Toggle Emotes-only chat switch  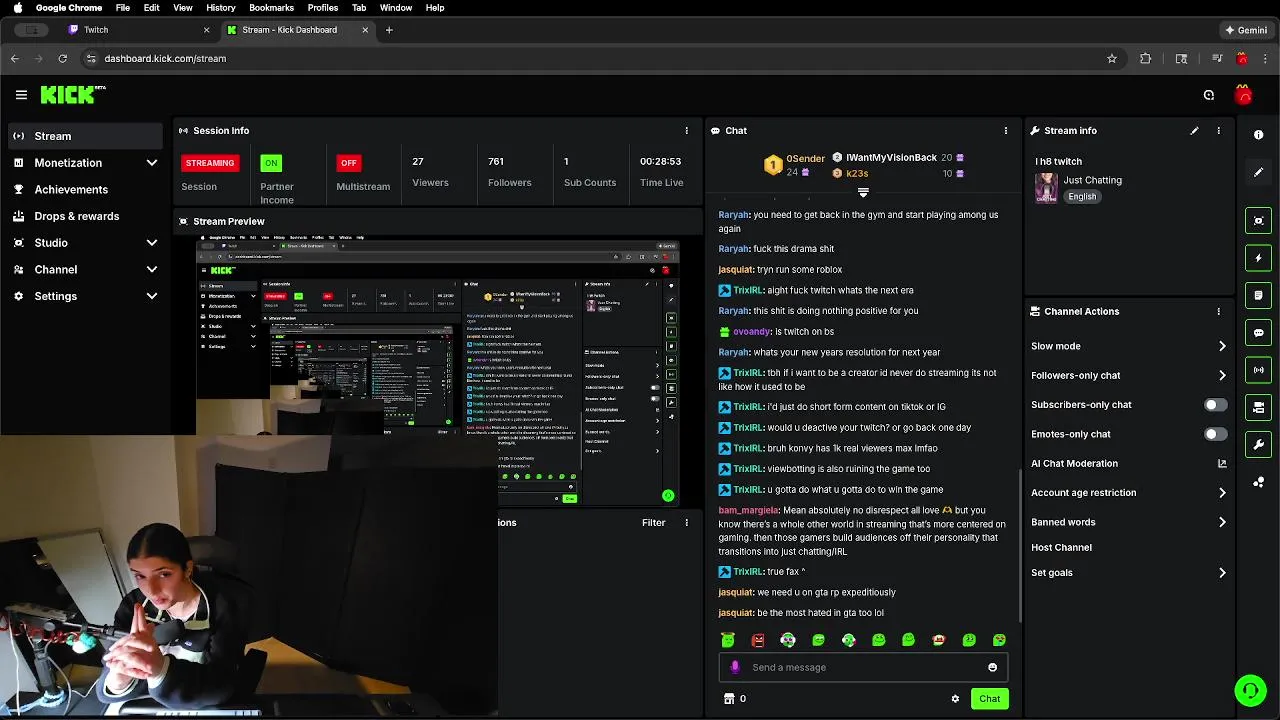(1215, 434)
